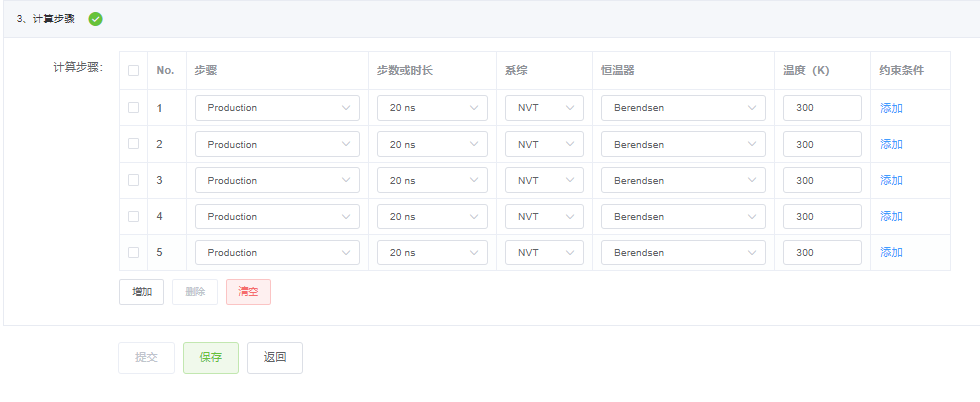
Task: Click the green checkmark status icon
Action: click(x=96, y=19)
